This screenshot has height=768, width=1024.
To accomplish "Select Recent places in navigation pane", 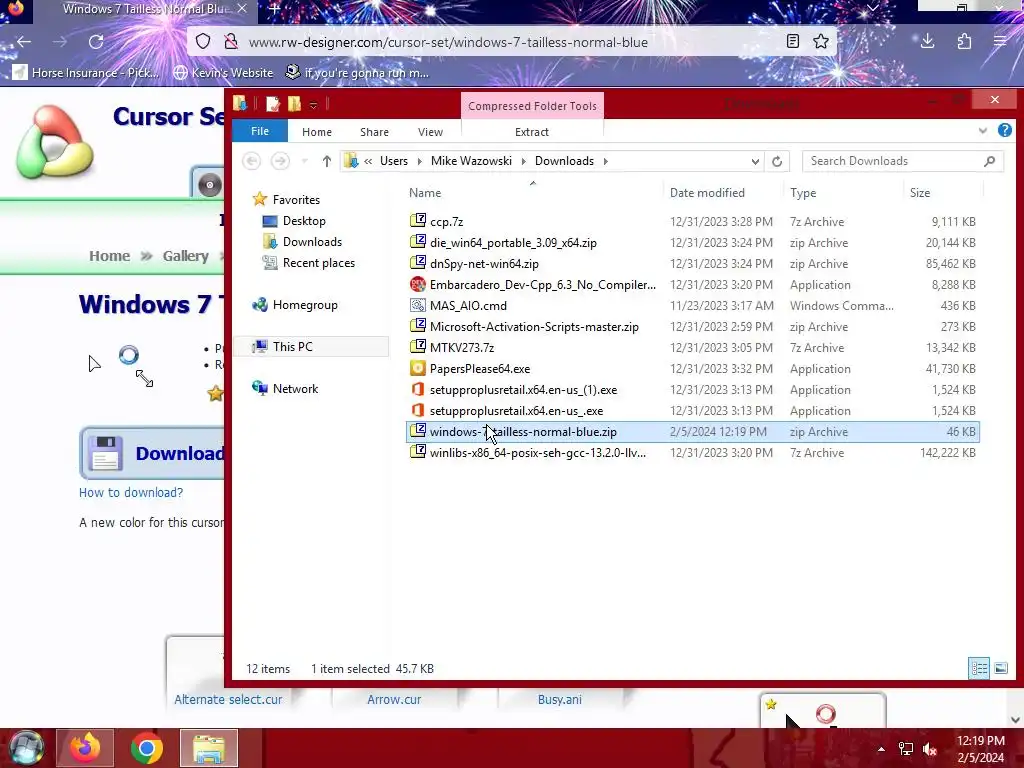I will (319, 263).
